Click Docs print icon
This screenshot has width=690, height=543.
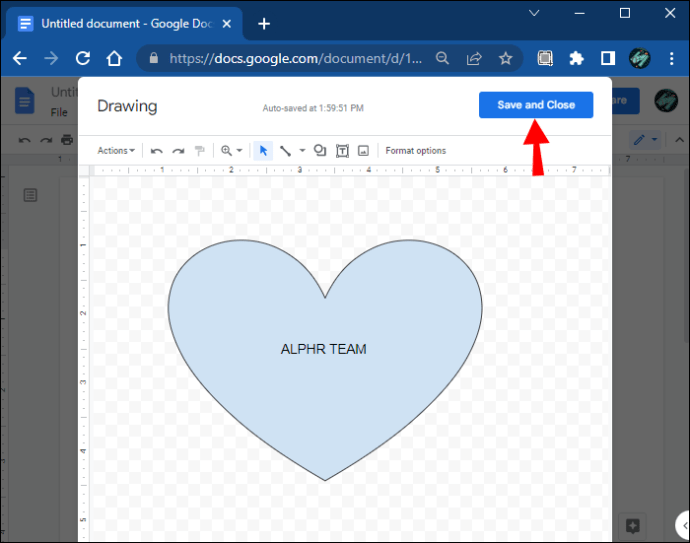coord(67,140)
